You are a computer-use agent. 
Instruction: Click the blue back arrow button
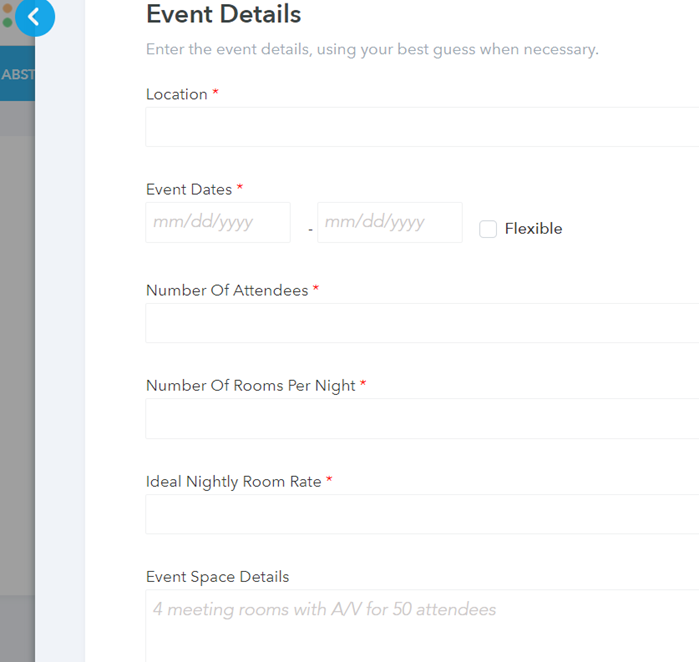pyautogui.click(x=35, y=16)
